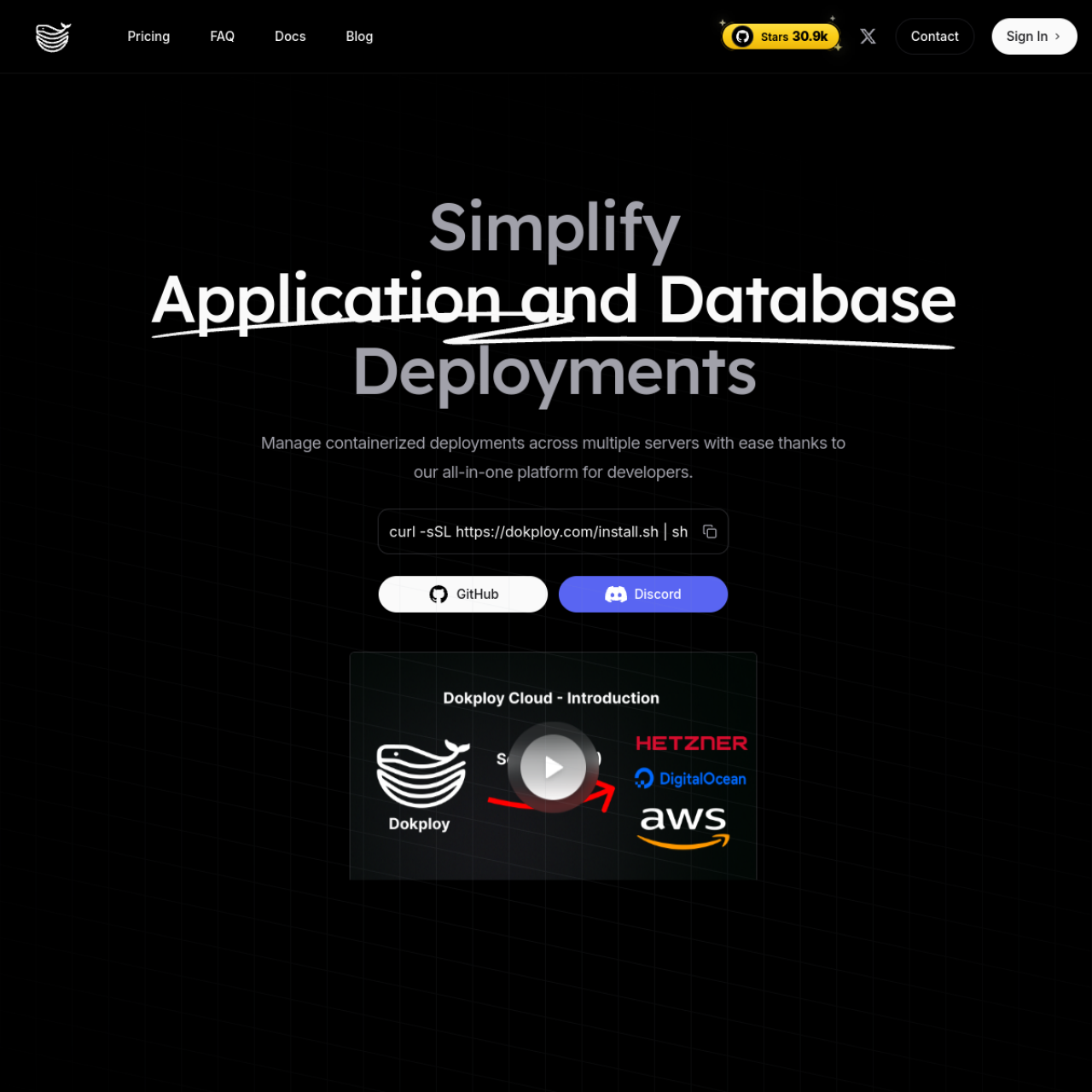Open the Stars 30.9k GitHub badge
Image resolution: width=1092 pixels, height=1092 pixels.
point(781,37)
